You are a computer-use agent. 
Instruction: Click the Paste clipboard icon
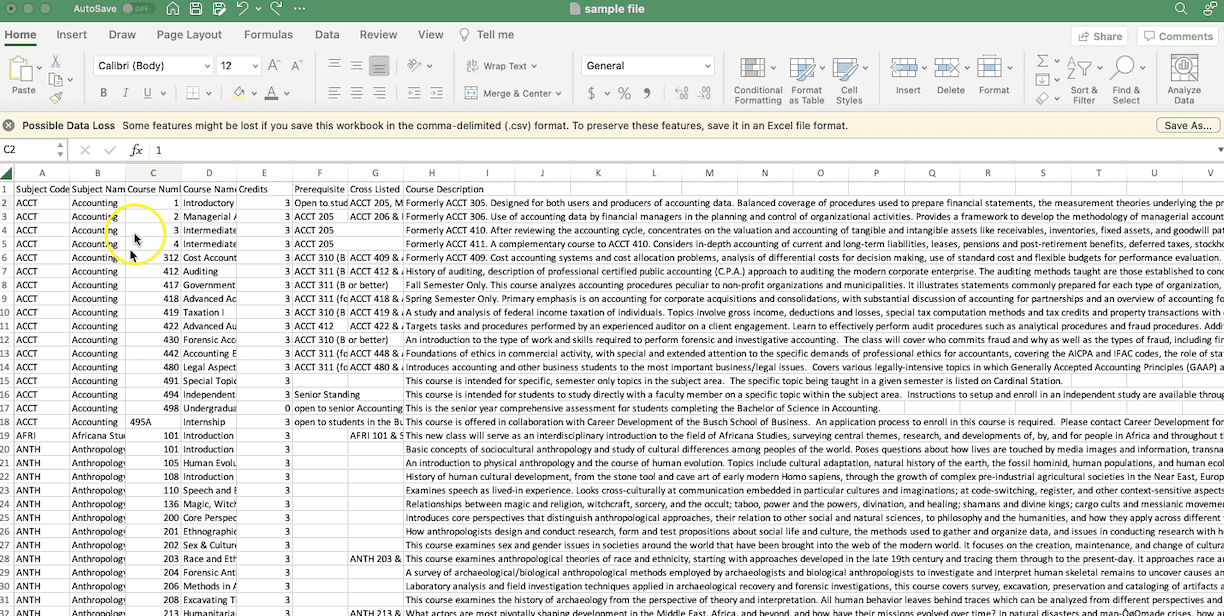21,70
